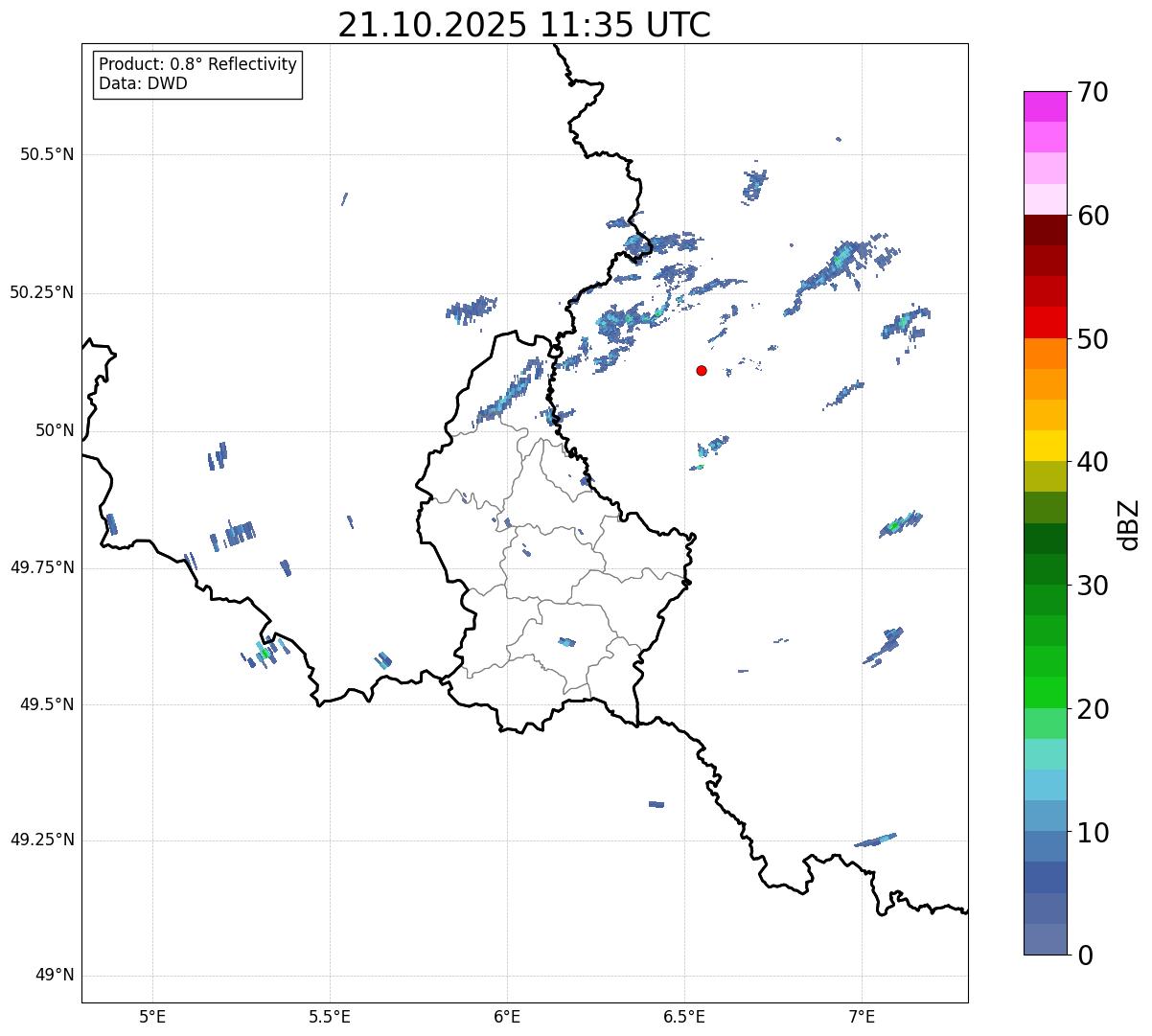Click the red location marker dot
Image resolution: width=1152 pixels, height=1036 pixels.
click(702, 371)
